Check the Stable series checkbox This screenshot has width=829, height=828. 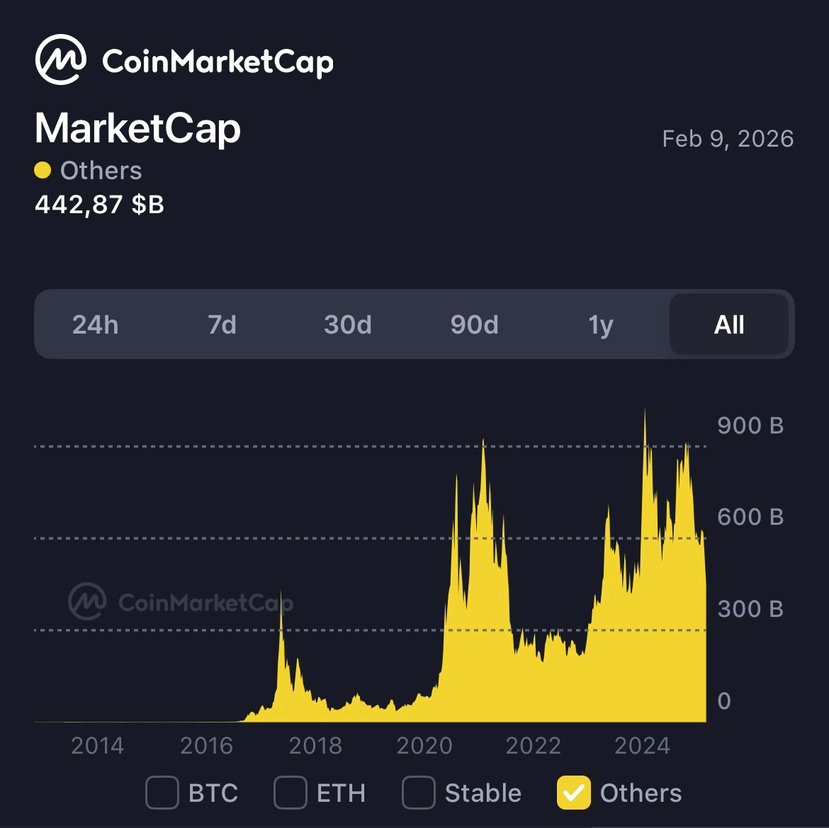click(418, 793)
